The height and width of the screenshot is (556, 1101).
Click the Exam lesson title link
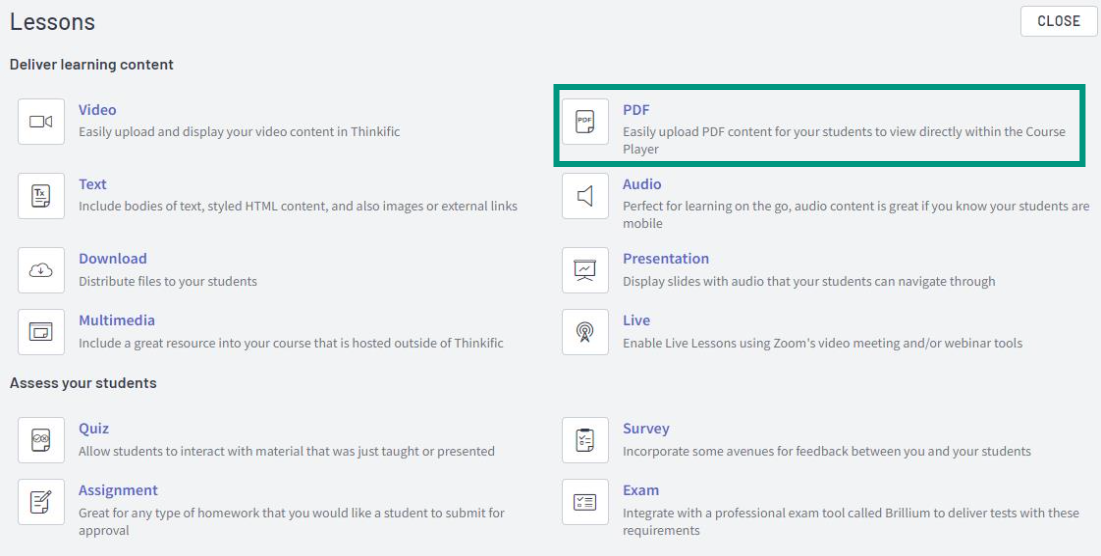640,490
